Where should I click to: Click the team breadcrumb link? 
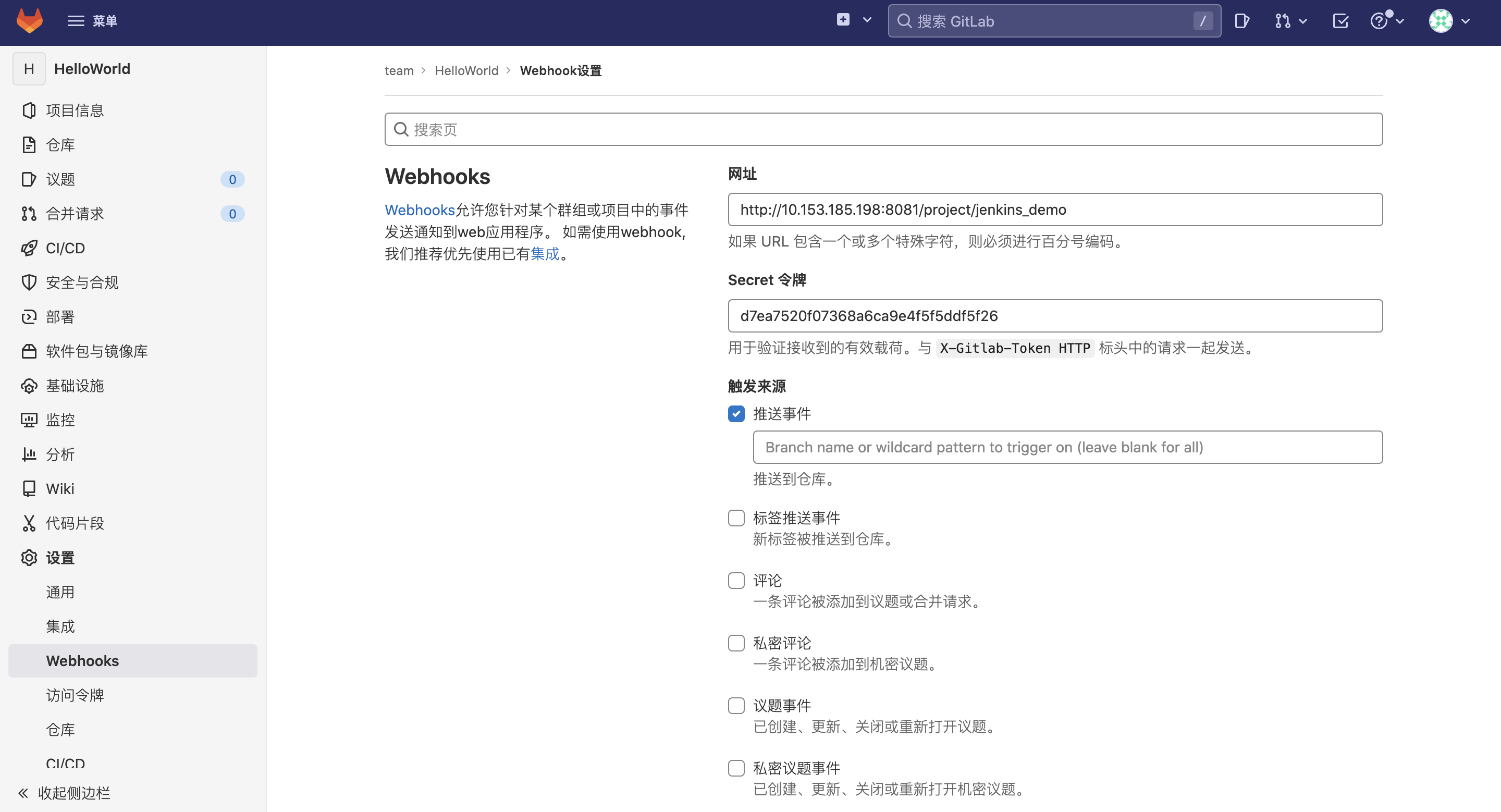coord(399,70)
